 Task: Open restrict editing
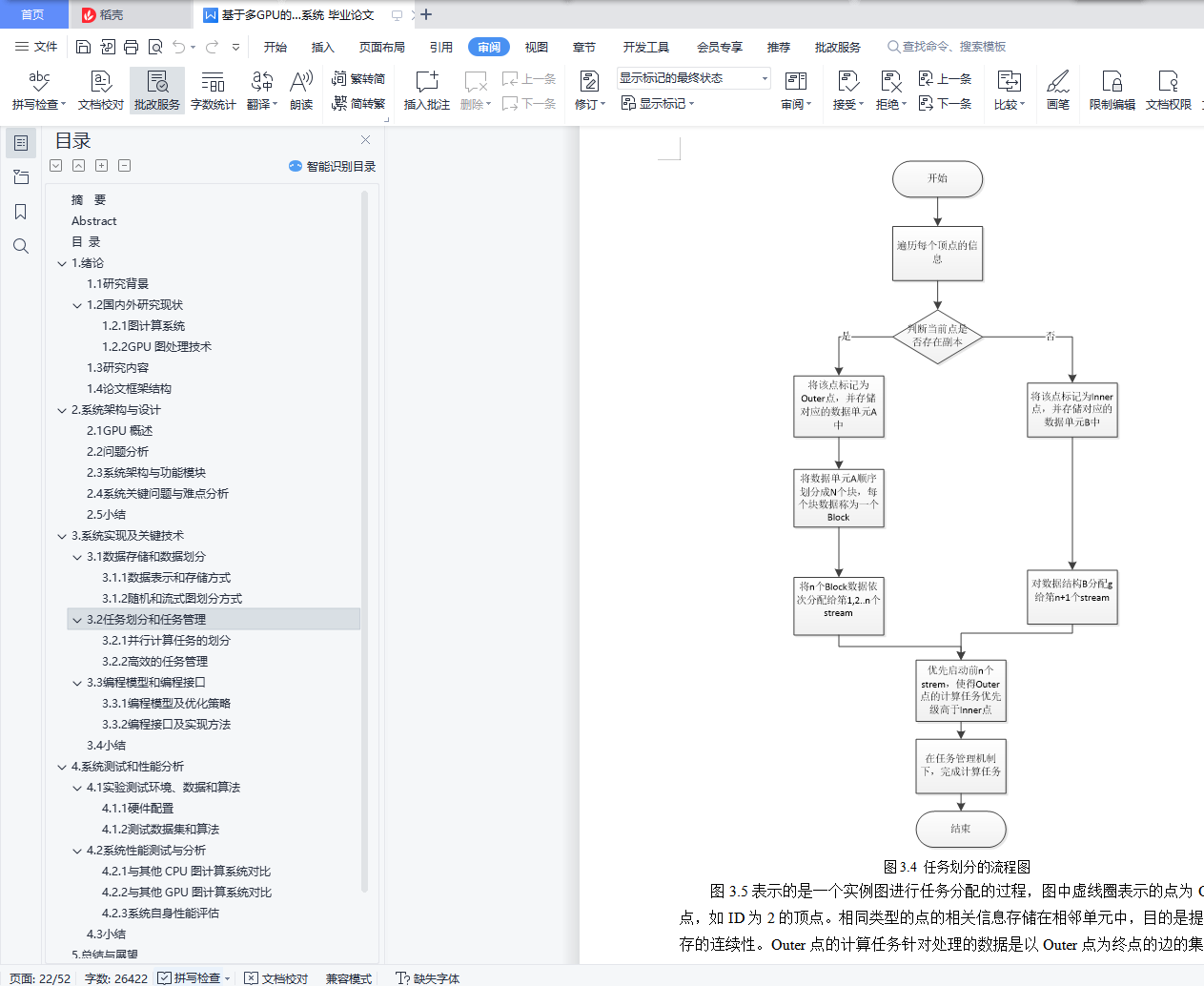(x=1112, y=91)
